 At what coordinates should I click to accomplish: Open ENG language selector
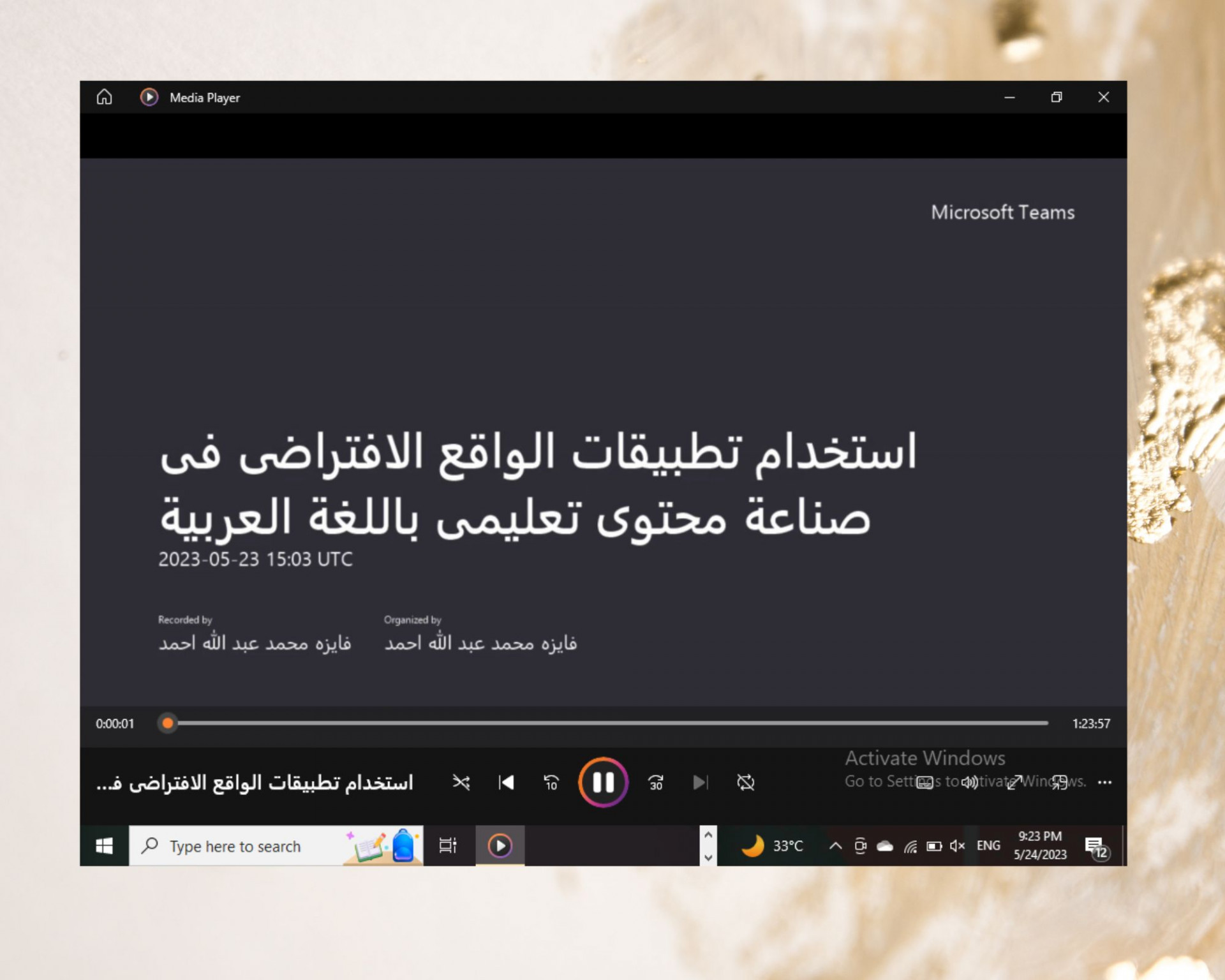(x=988, y=846)
